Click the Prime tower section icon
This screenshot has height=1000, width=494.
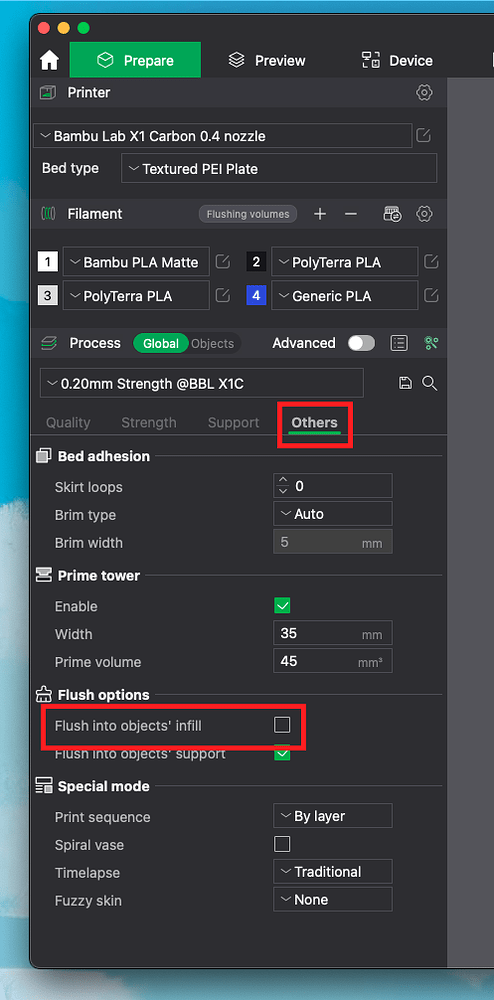[44, 575]
